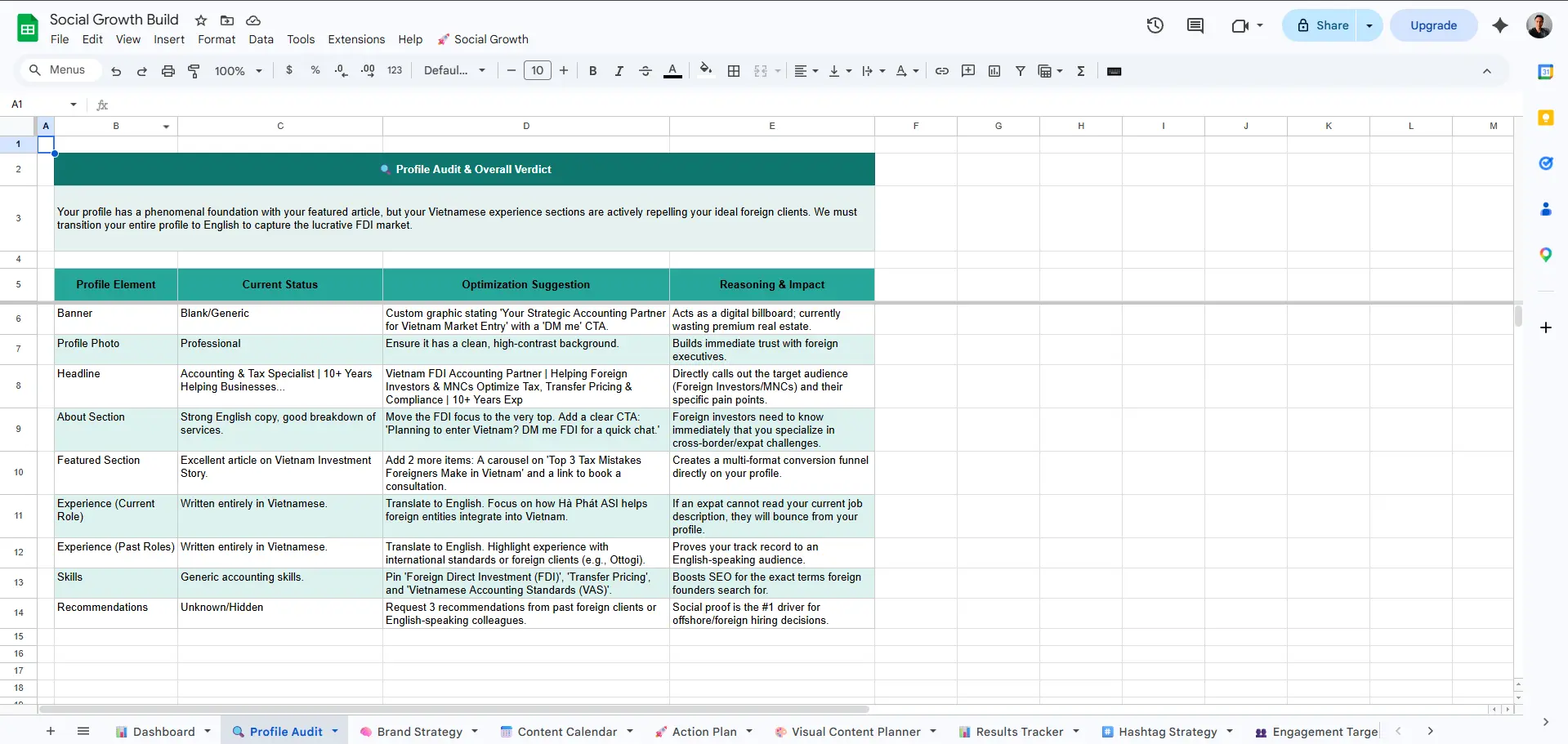Screen dimensions: 1568x744
Task: Format as percent
Action: pos(315,71)
